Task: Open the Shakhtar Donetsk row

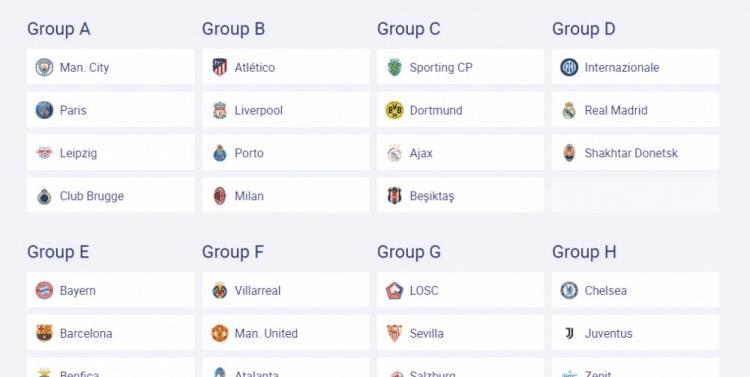Action: pyautogui.click(x=636, y=153)
